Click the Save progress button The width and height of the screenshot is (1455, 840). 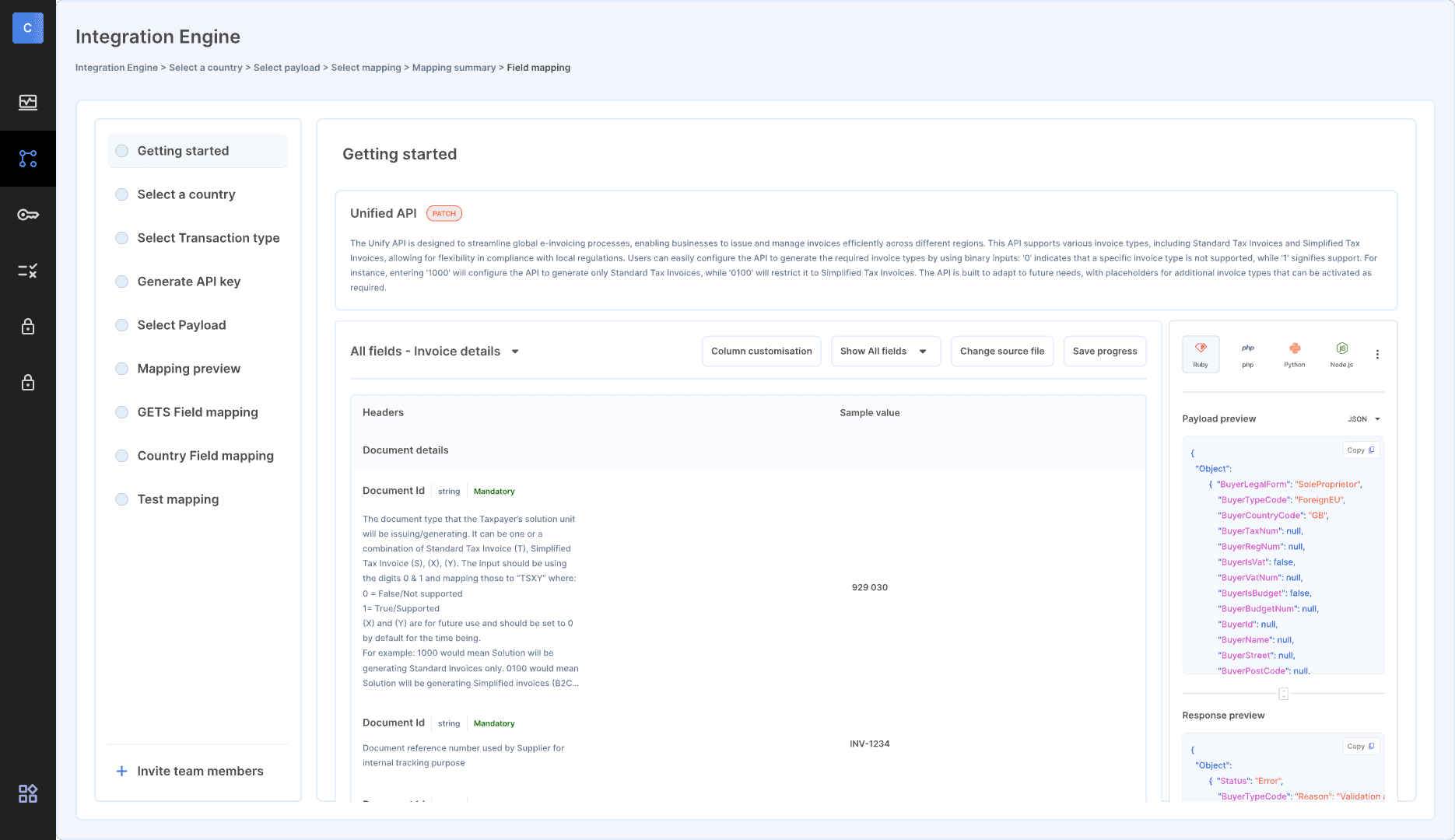click(1104, 351)
